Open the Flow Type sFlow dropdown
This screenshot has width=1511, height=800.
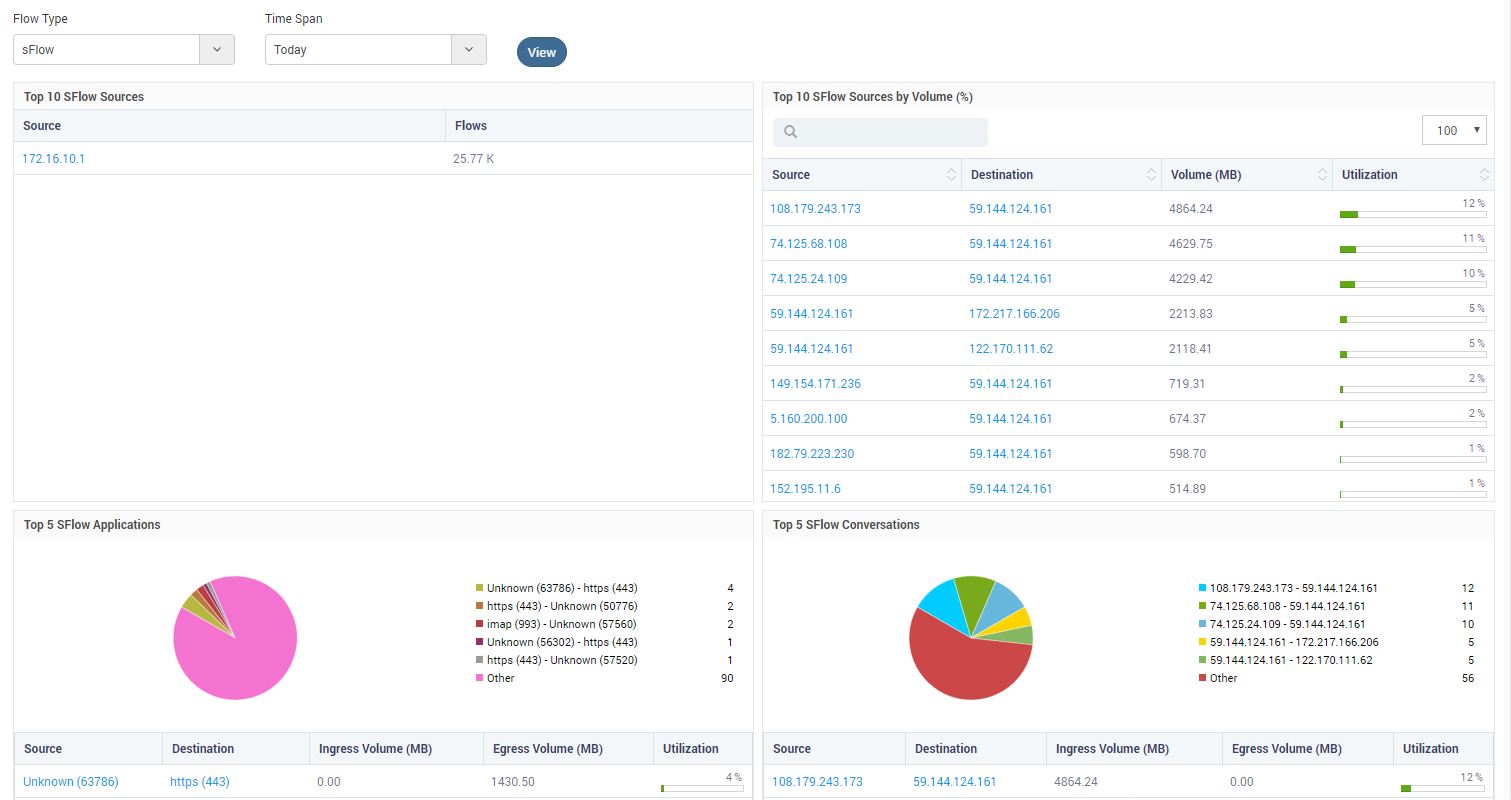click(x=124, y=49)
